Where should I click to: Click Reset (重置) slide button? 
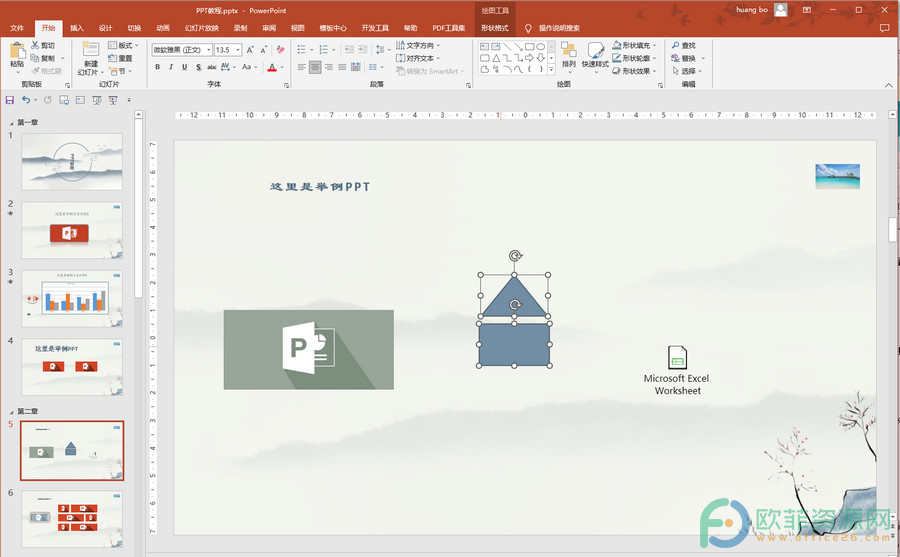tap(121, 58)
